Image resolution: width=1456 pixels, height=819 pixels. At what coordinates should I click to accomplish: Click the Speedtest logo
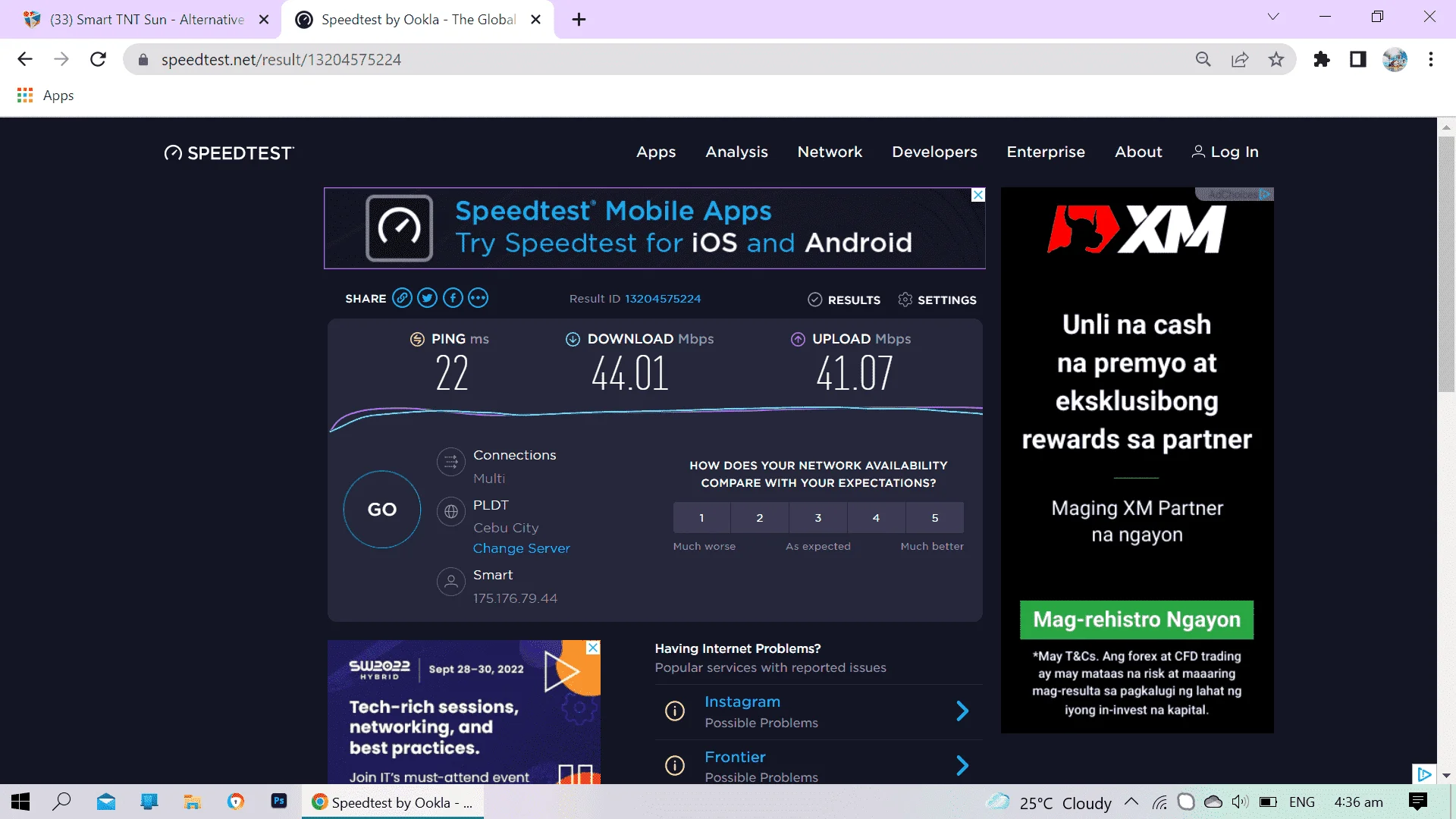pyautogui.click(x=229, y=153)
